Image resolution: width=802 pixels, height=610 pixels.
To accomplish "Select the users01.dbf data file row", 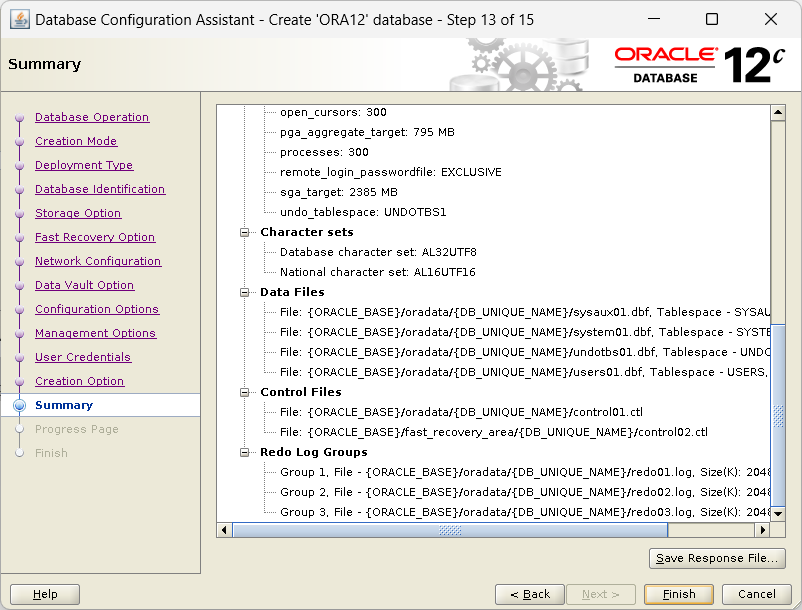I will (525, 372).
